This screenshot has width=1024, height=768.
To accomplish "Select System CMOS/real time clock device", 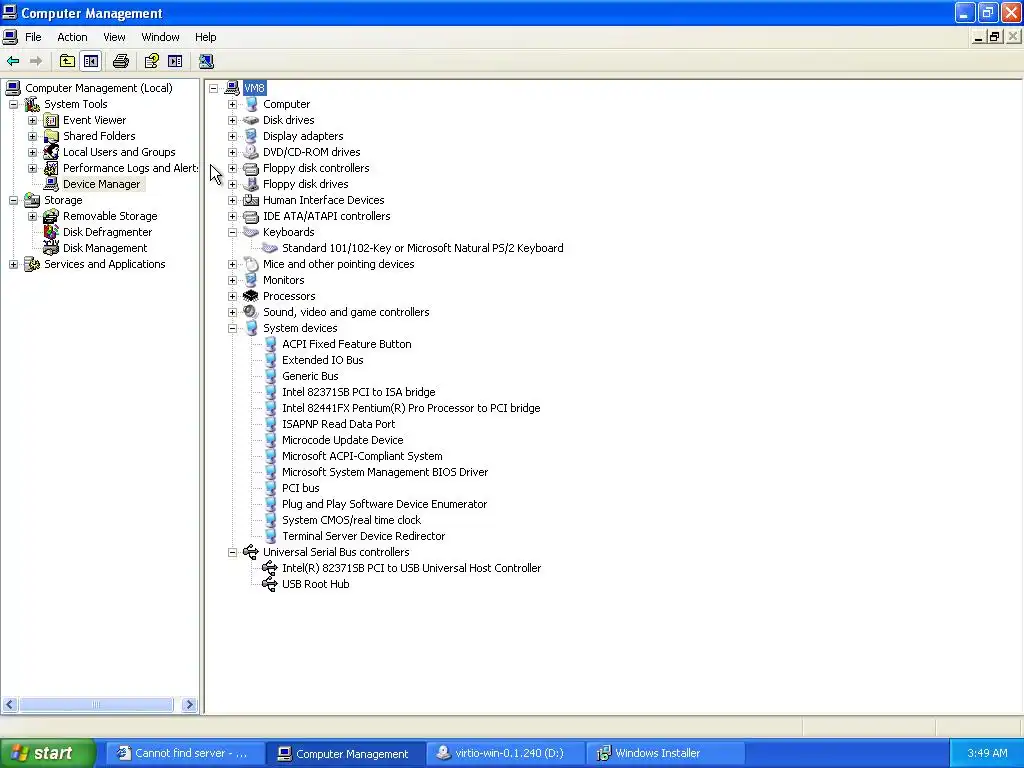I will click(x=351, y=520).
